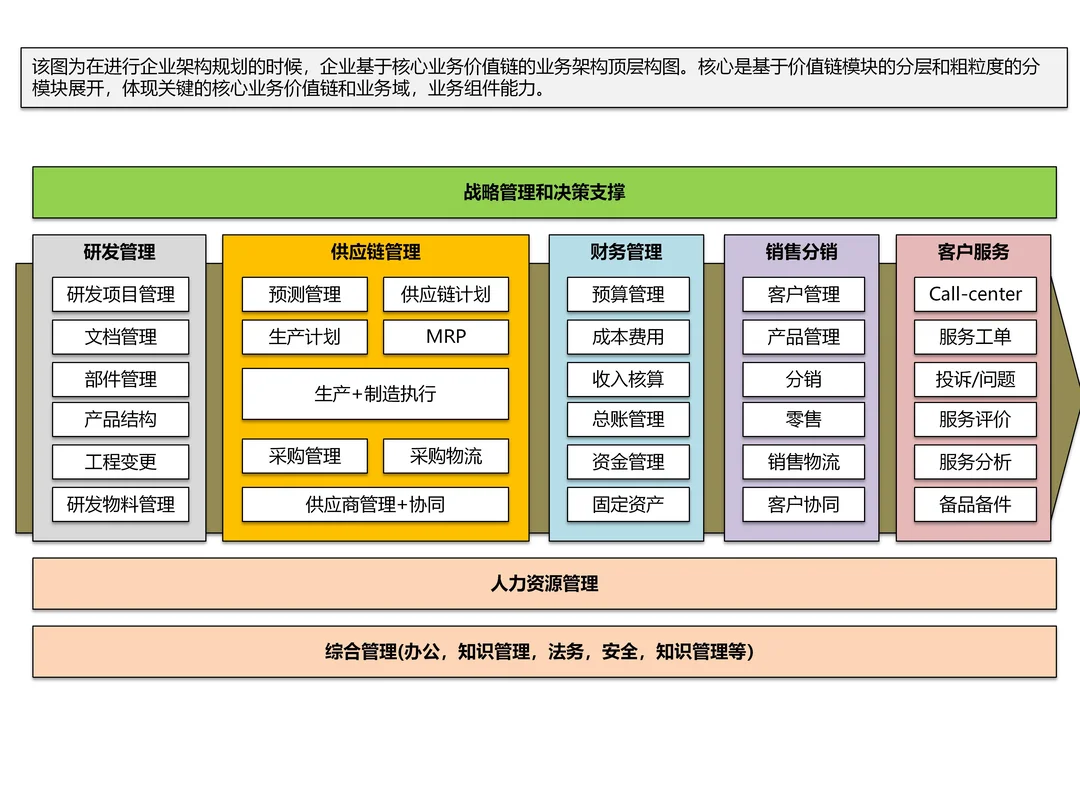Select the 供应链管理 column header
1080x810 pixels.
(375, 252)
